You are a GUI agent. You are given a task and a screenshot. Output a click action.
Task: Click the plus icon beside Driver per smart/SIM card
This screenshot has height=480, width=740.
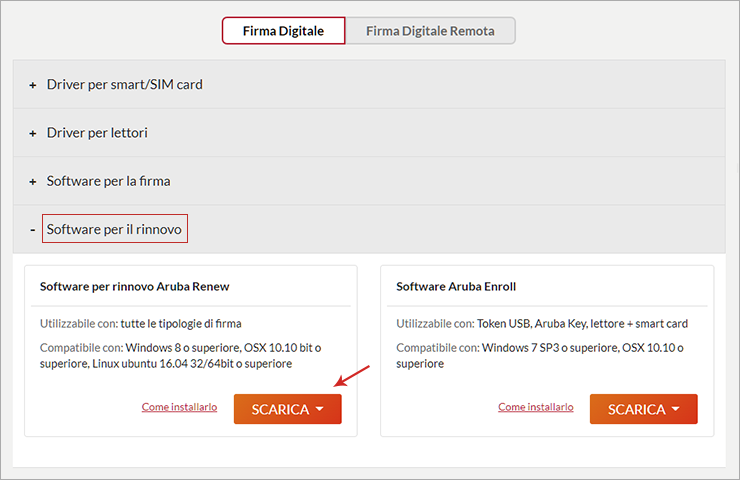[33, 85]
